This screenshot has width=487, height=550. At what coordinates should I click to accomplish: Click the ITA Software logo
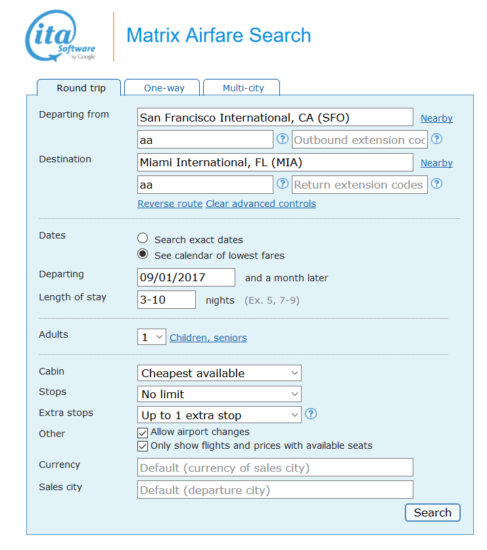(x=60, y=36)
